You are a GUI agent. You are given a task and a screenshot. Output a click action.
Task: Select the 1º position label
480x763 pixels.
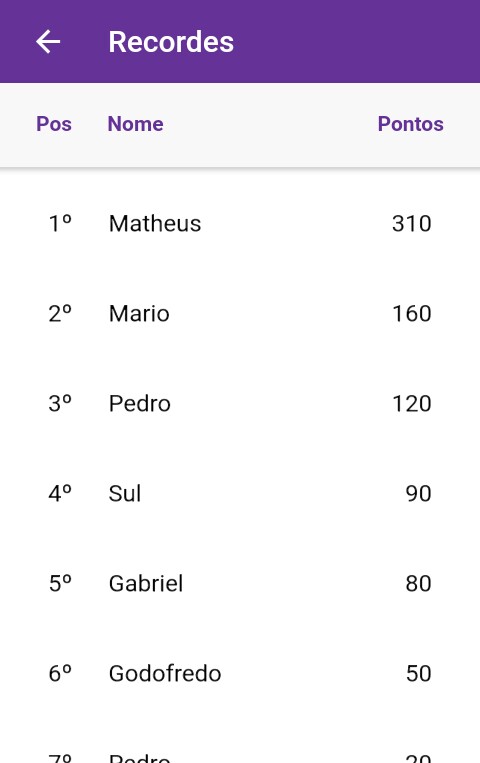[x=60, y=223]
